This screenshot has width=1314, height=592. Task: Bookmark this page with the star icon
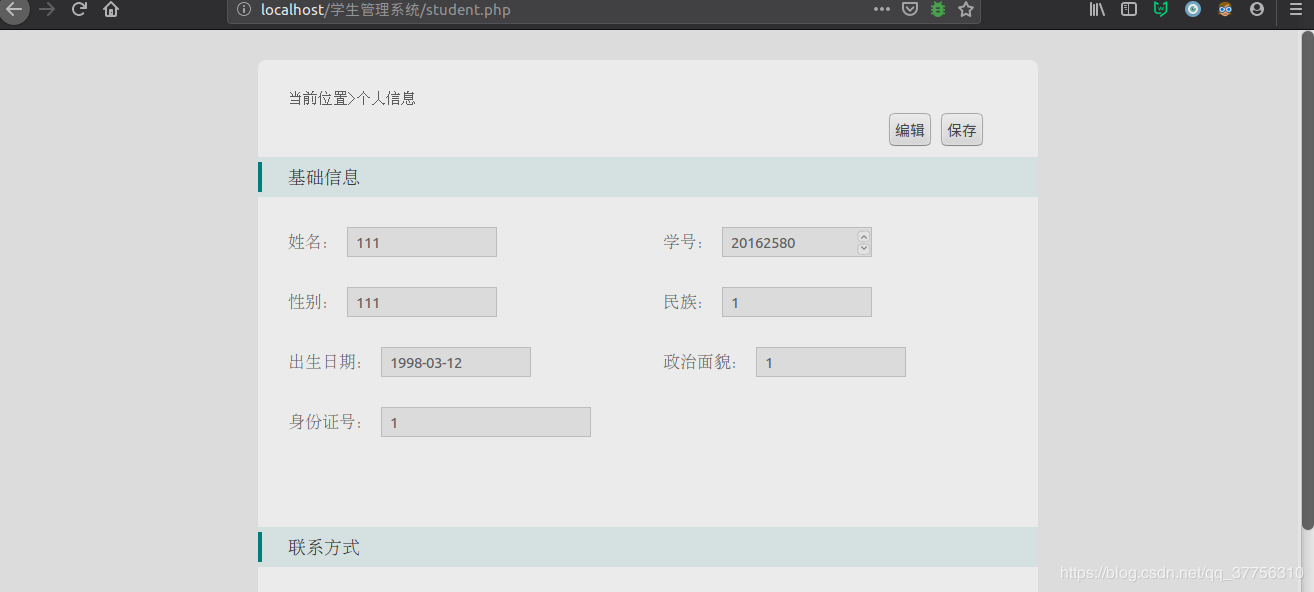pyautogui.click(x=965, y=9)
